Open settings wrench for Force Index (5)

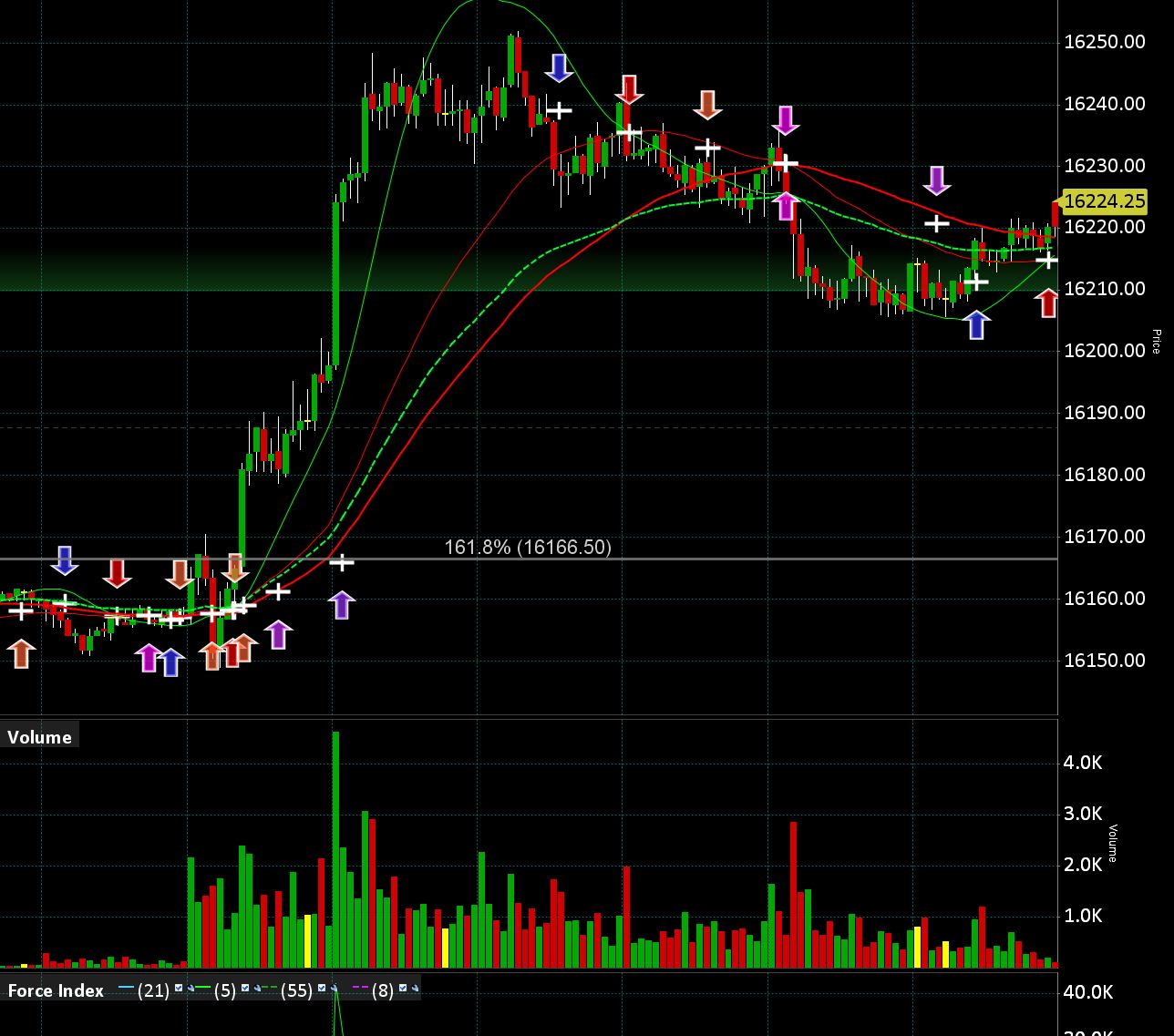258,989
